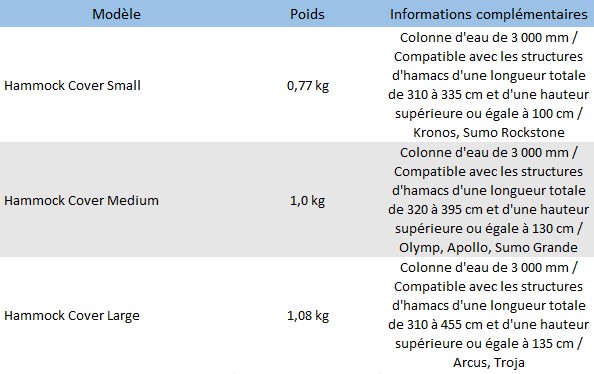The image size is (594, 374).
Task: Click the Modèle column header
Action: [x=116, y=14]
